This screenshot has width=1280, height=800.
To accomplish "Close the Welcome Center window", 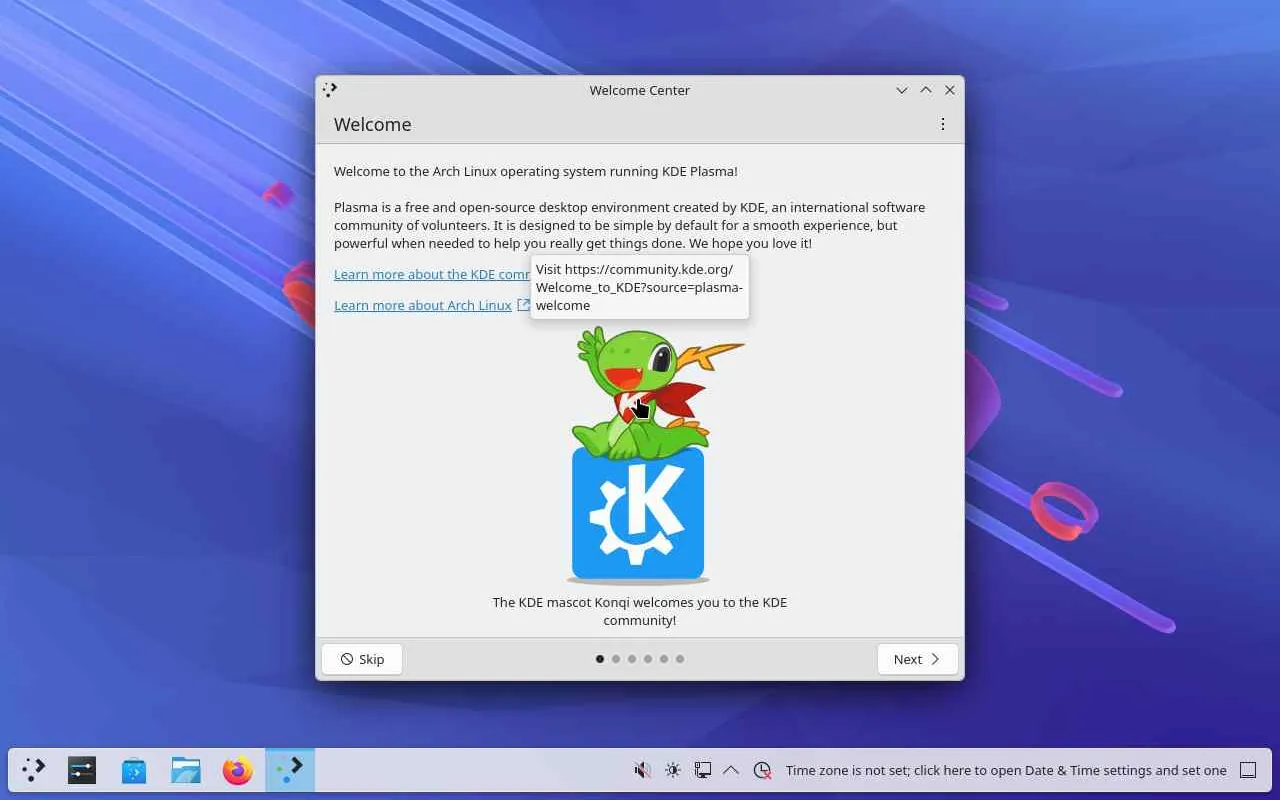I will pos(950,90).
